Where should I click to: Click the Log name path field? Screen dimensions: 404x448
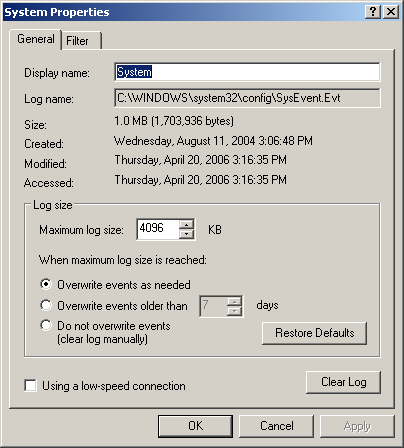[x=247, y=98]
